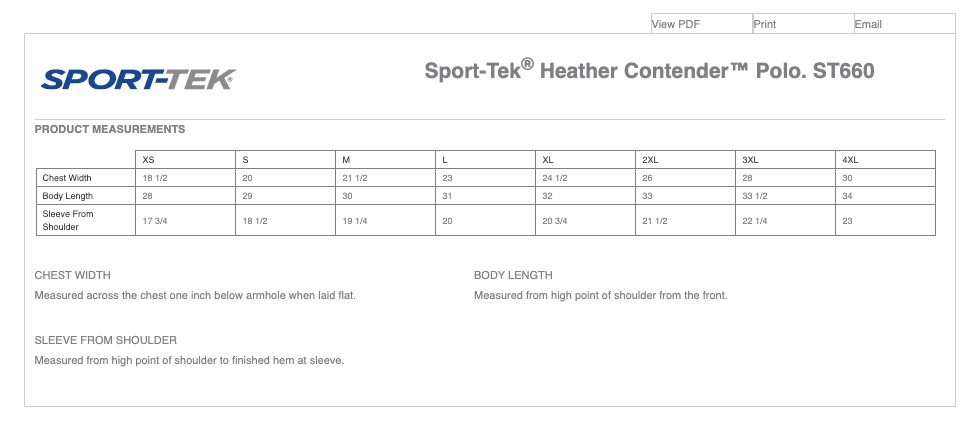Click the Chest Width row label
This screenshot has height=429, width=975.
(x=67, y=178)
